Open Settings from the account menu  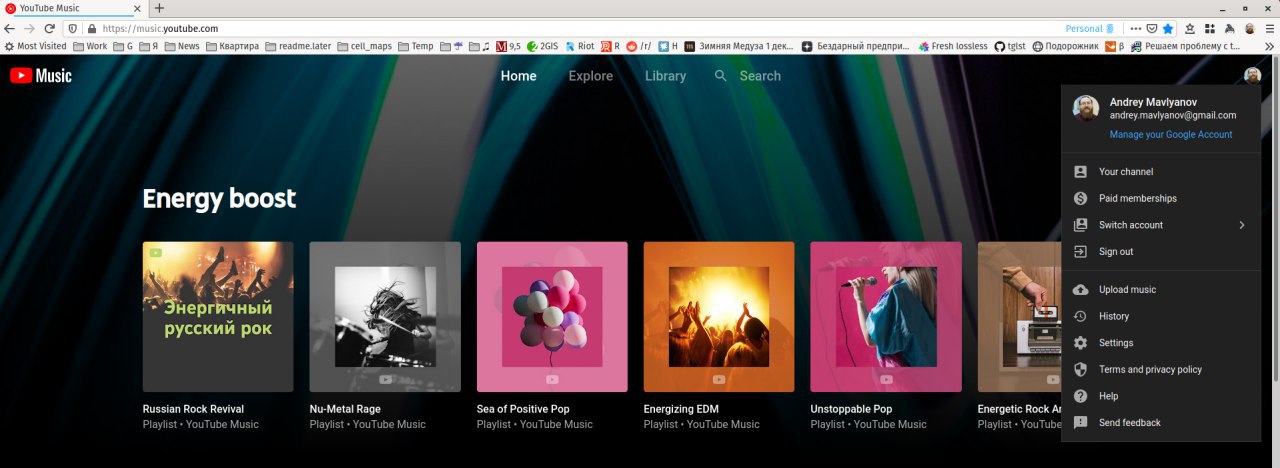click(x=1161, y=343)
